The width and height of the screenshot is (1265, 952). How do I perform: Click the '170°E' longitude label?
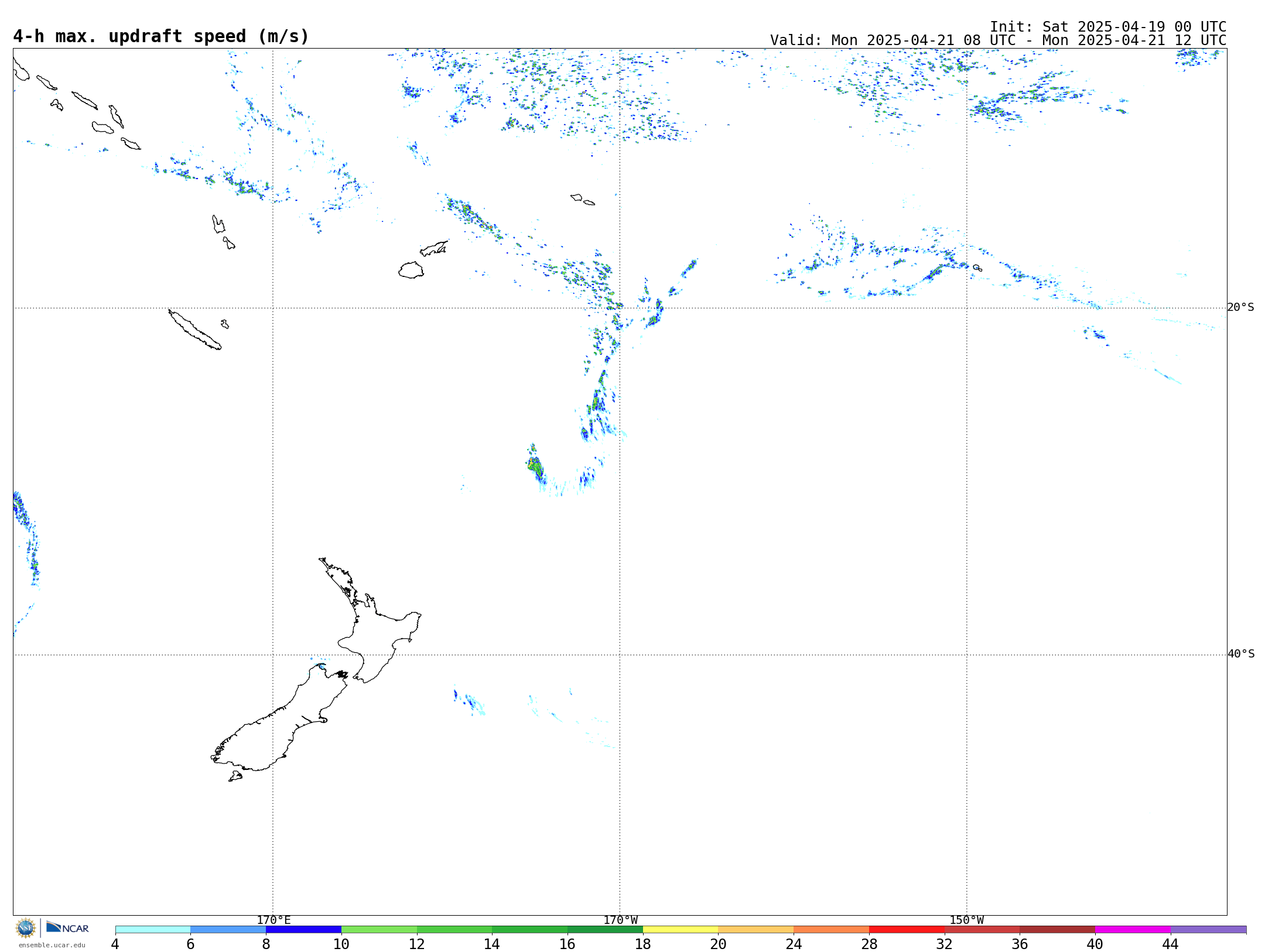273,920
